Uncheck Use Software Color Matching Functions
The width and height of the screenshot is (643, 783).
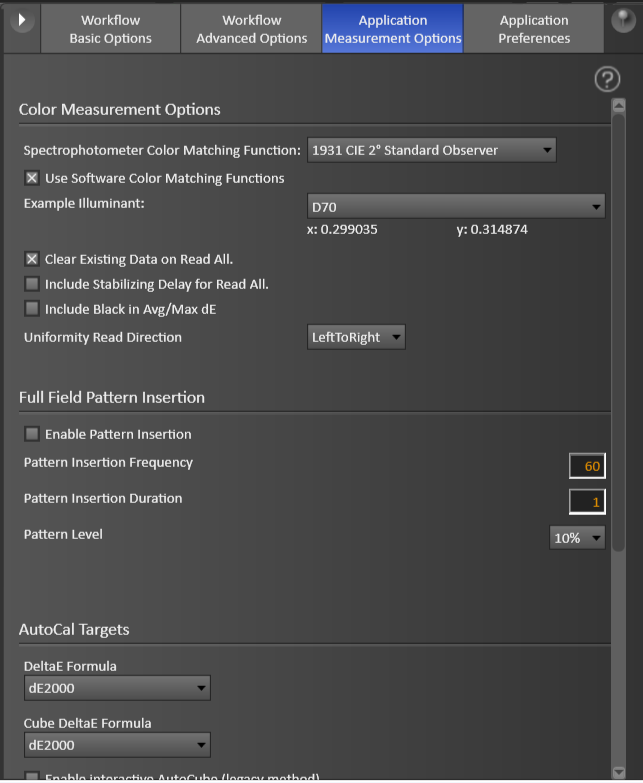pos(32,178)
